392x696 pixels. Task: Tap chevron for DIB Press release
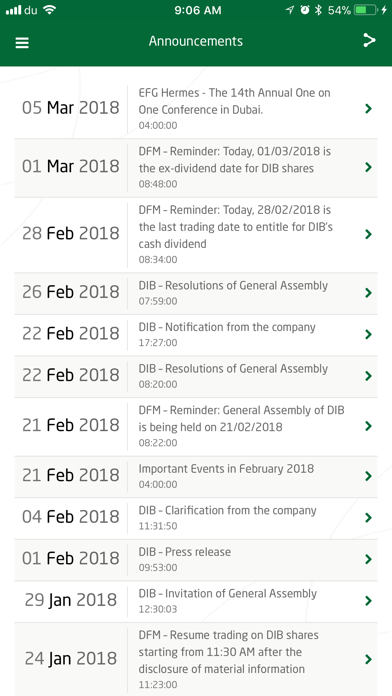click(x=368, y=559)
